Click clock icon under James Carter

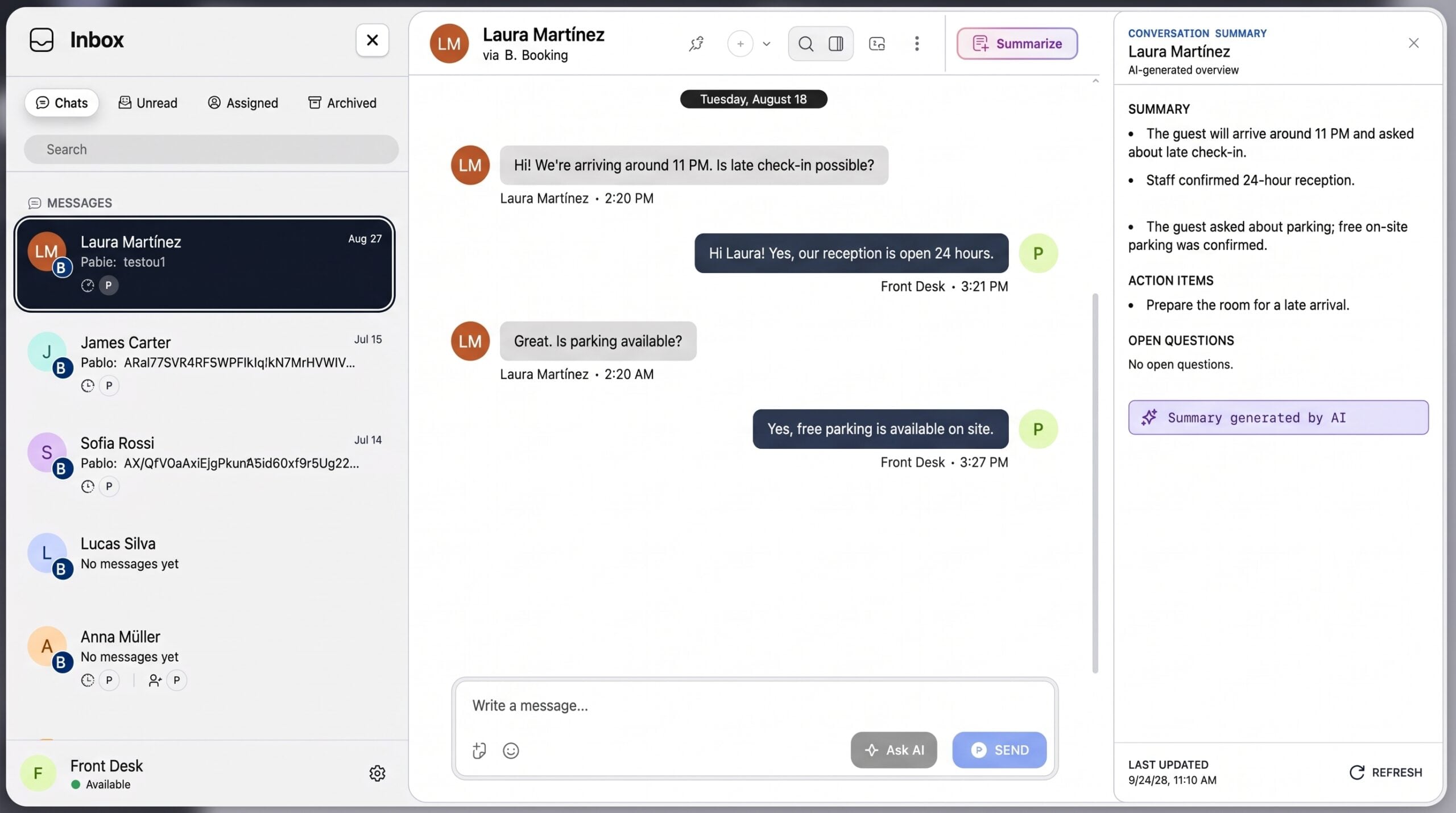(x=88, y=386)
